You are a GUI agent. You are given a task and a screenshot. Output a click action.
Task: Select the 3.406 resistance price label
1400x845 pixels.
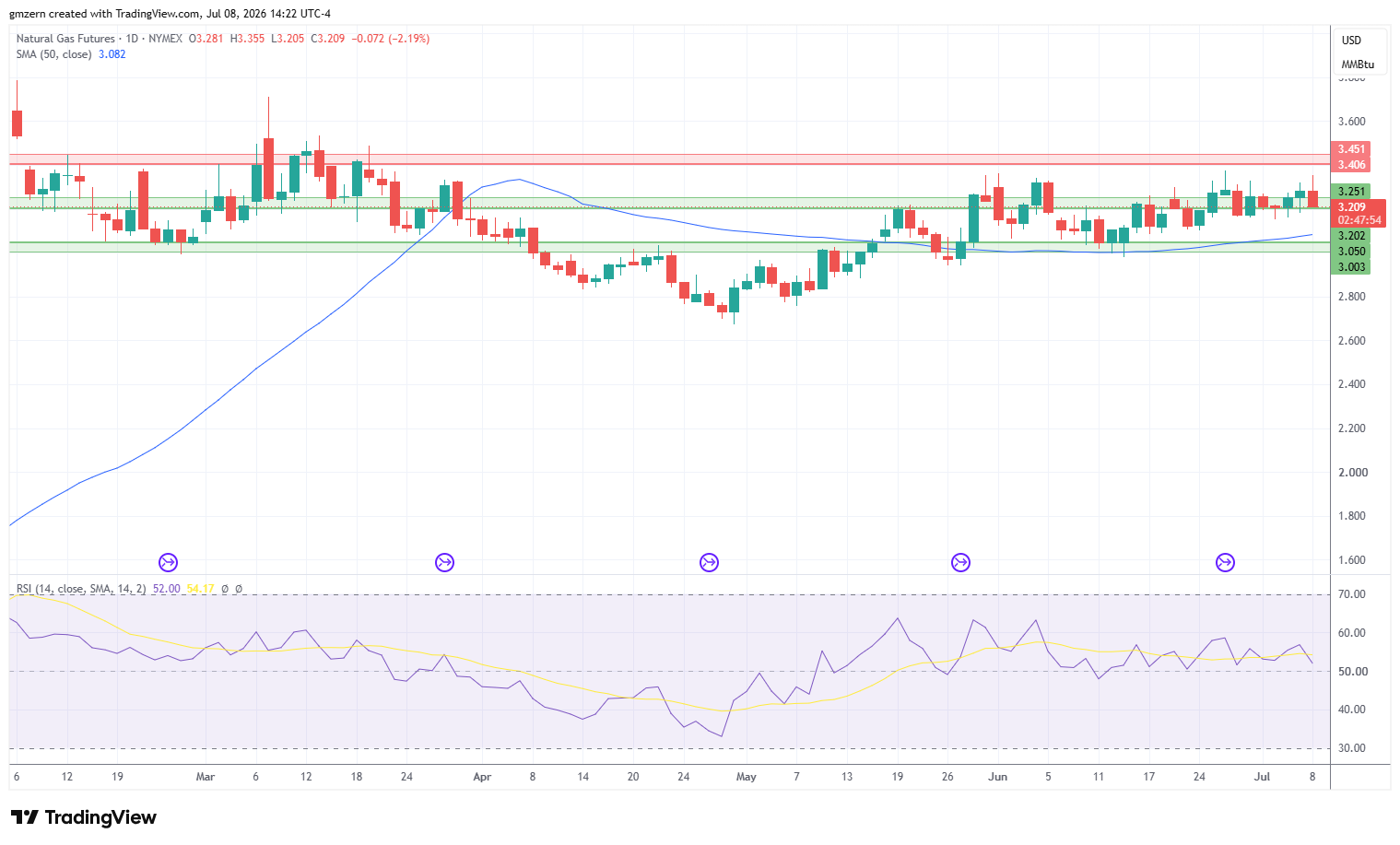[1351, 165]
